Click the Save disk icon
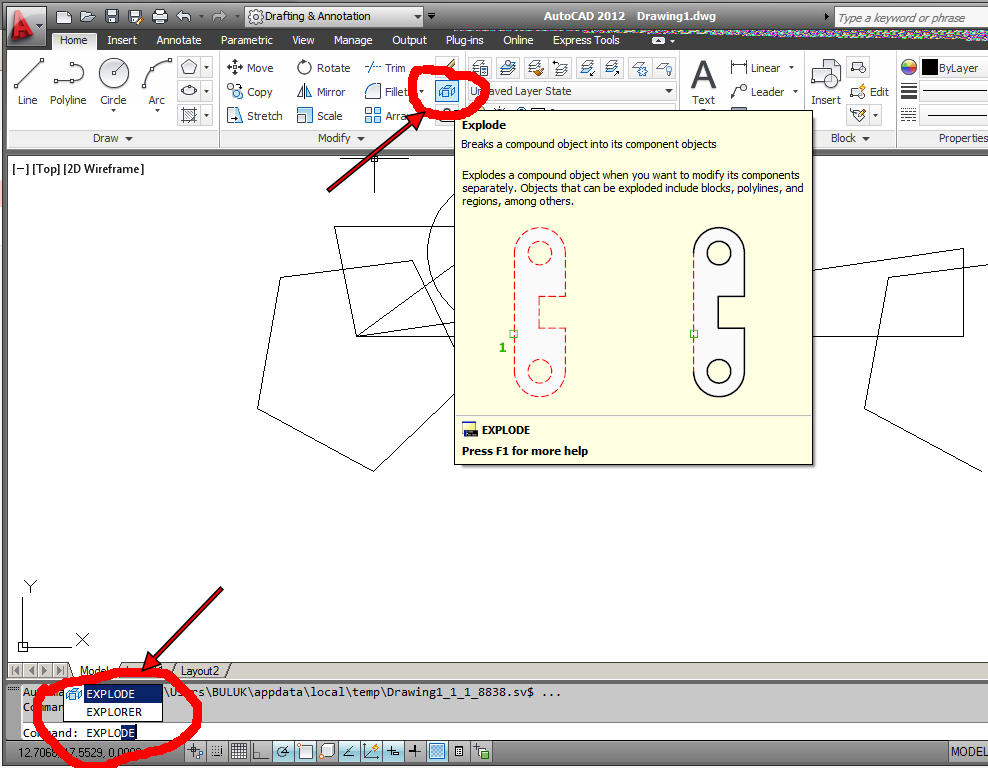The height and width of the screenshot is (768, 988). tap(112, 16)
